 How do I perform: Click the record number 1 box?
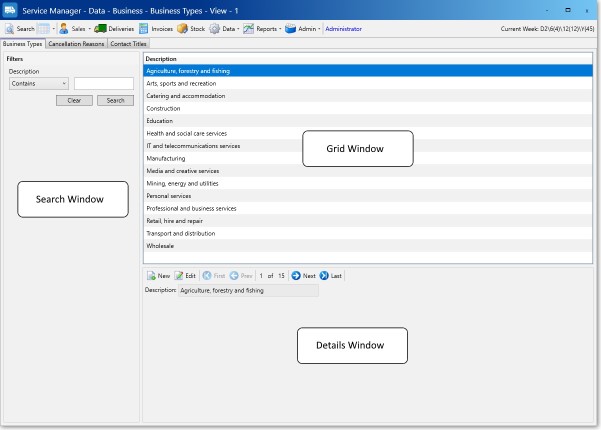261,276
